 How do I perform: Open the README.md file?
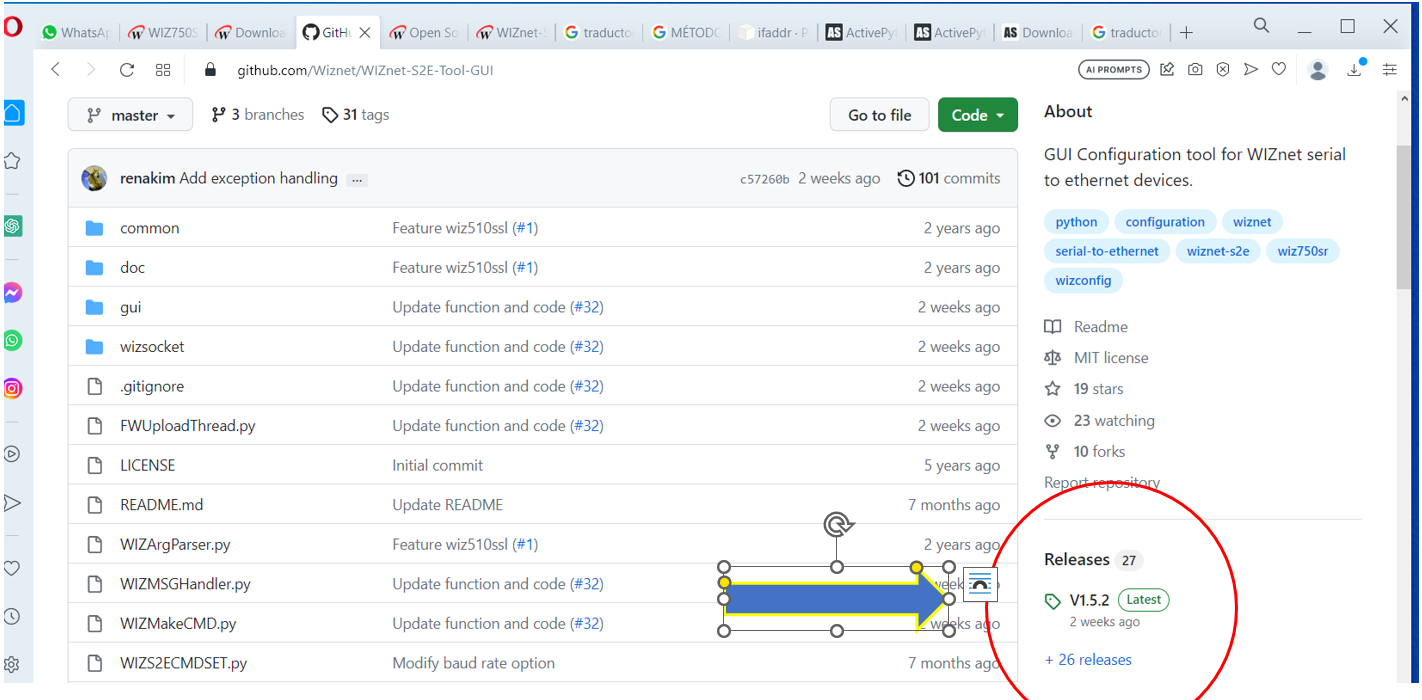[x=162, y=505]
